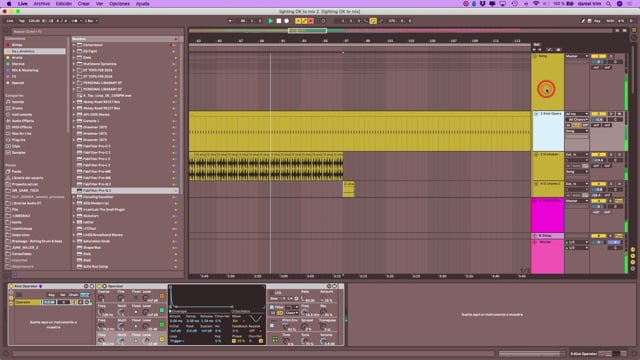Open the Song track Master output dropdown
This screenshot has height=360, width=640.
coord(577,56)
